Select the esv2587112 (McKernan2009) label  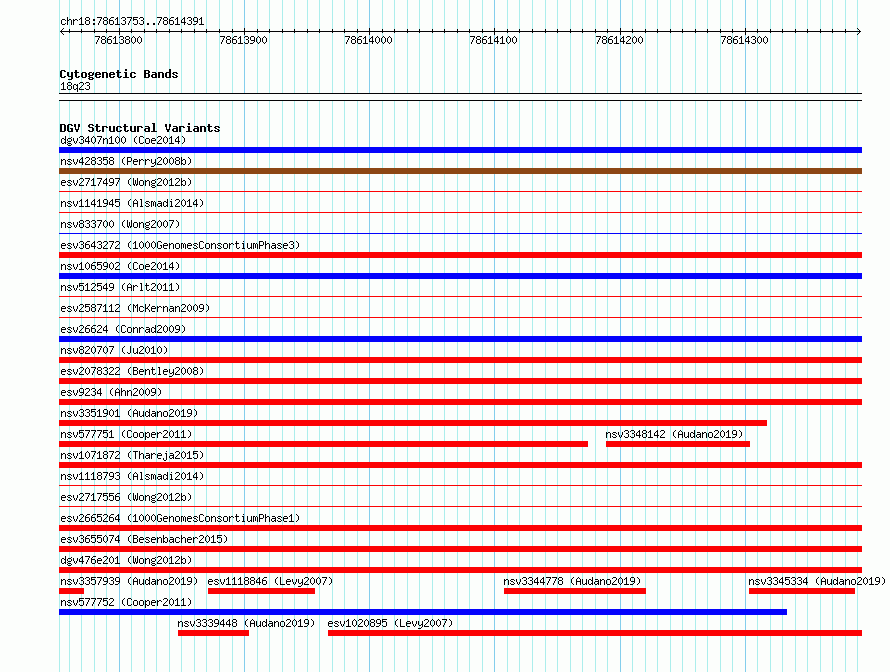point(135,308)
